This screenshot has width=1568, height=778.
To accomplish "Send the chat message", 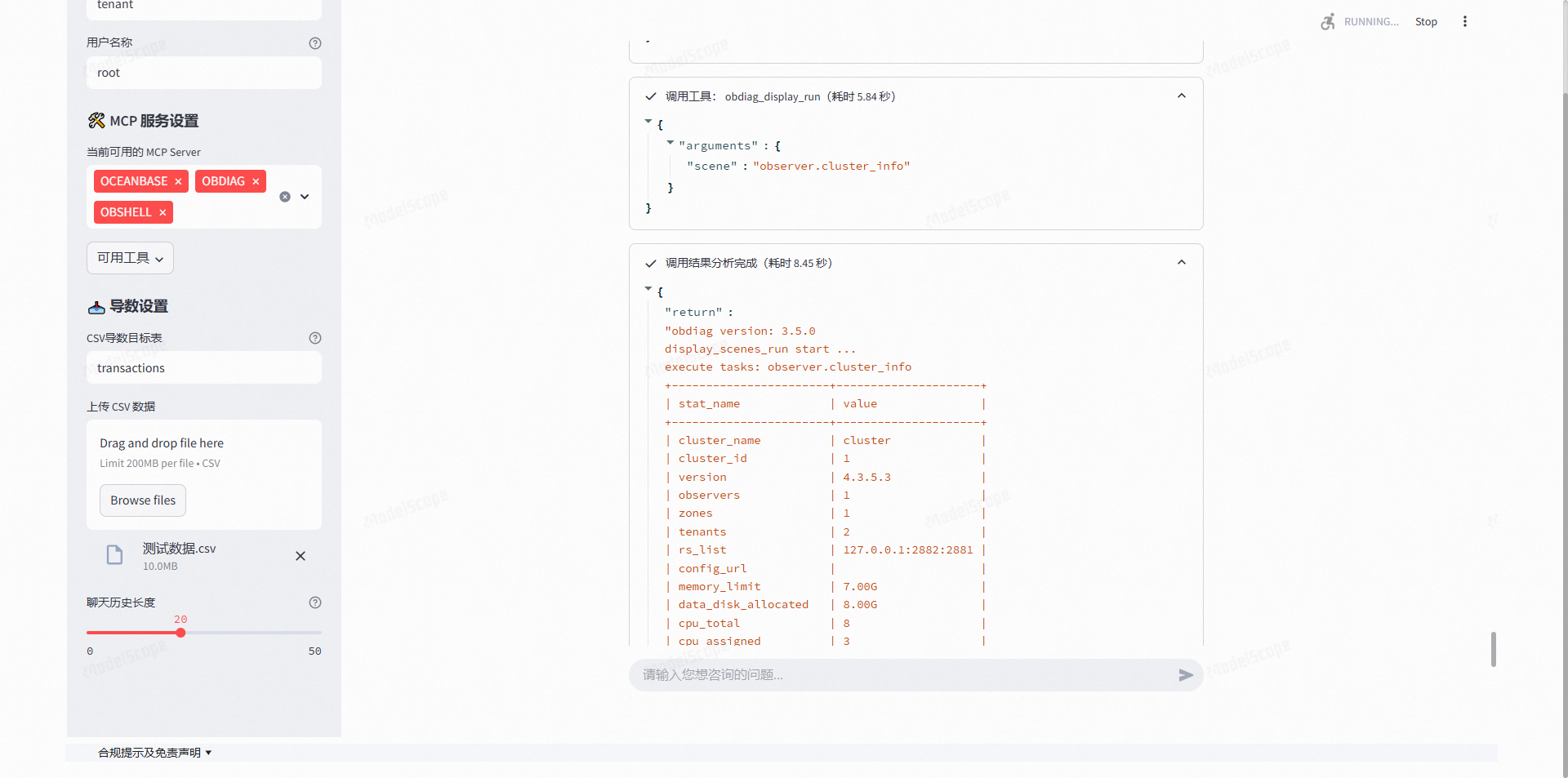I will click(x=1186, y=675).
